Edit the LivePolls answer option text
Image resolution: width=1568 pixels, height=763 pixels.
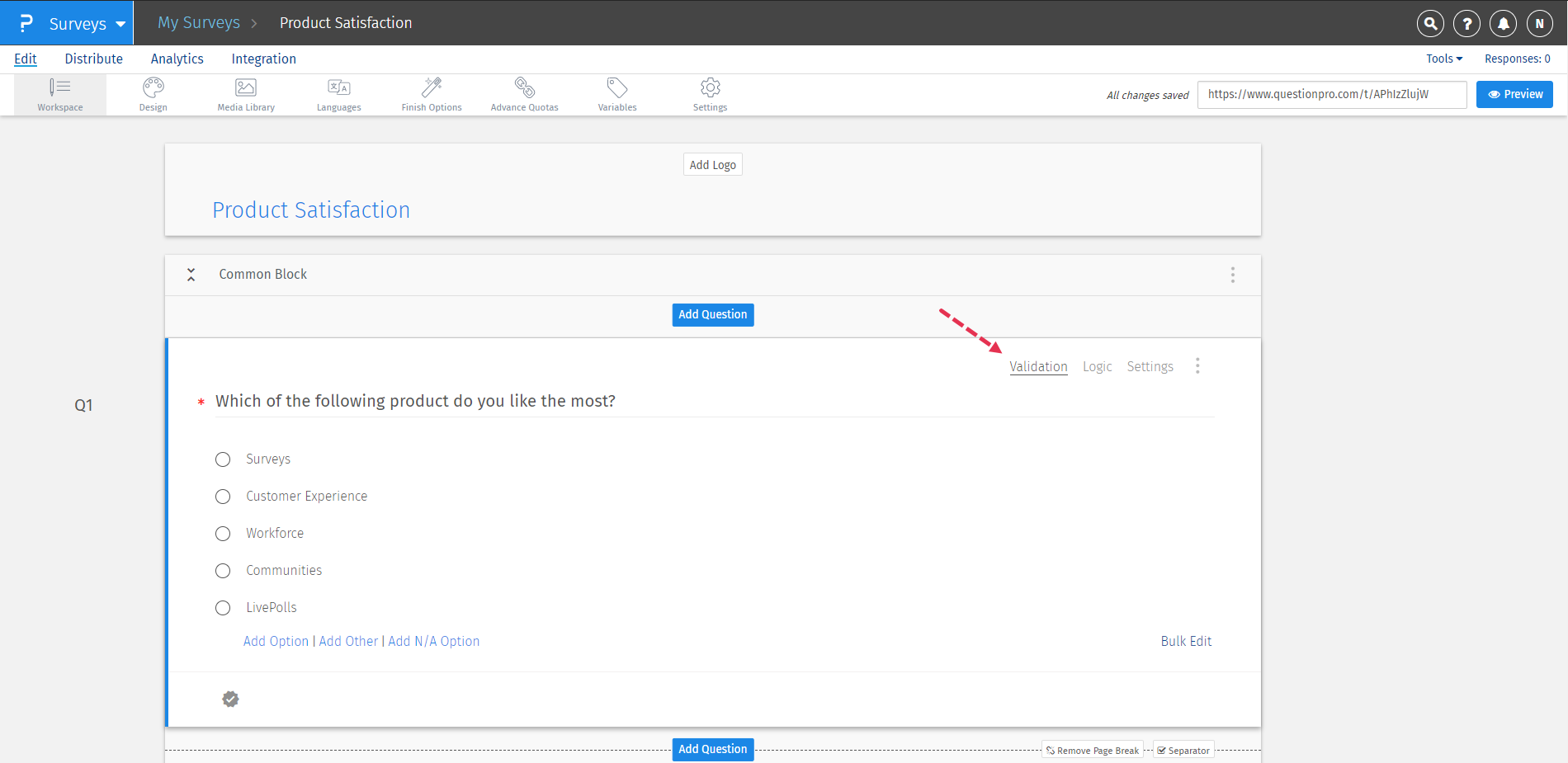click(x=272, y=608)
